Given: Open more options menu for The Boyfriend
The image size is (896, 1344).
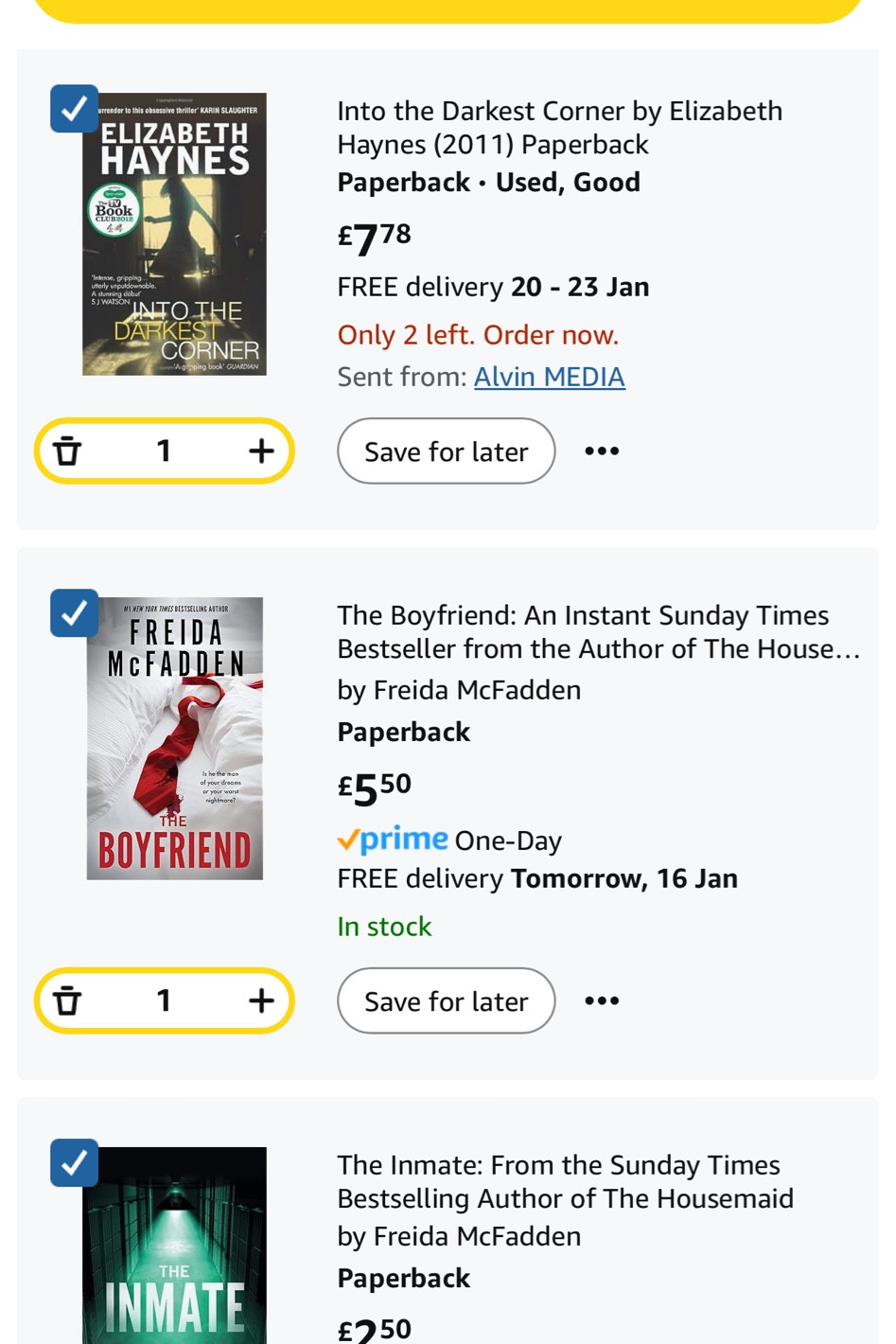Looking at the screenshot, I should coord(602,1001).
